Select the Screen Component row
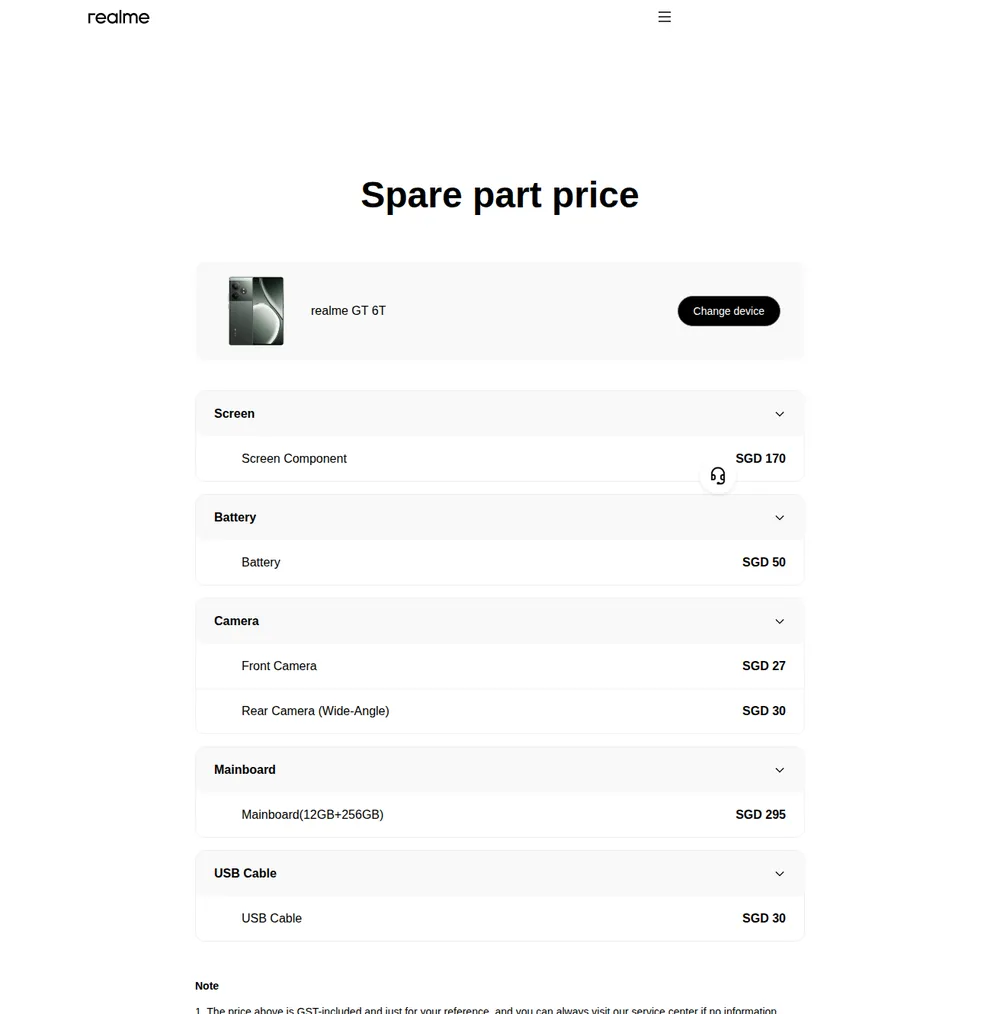Image resolution: width=1000 pixels, height=1014 pixels. [500, 458]
